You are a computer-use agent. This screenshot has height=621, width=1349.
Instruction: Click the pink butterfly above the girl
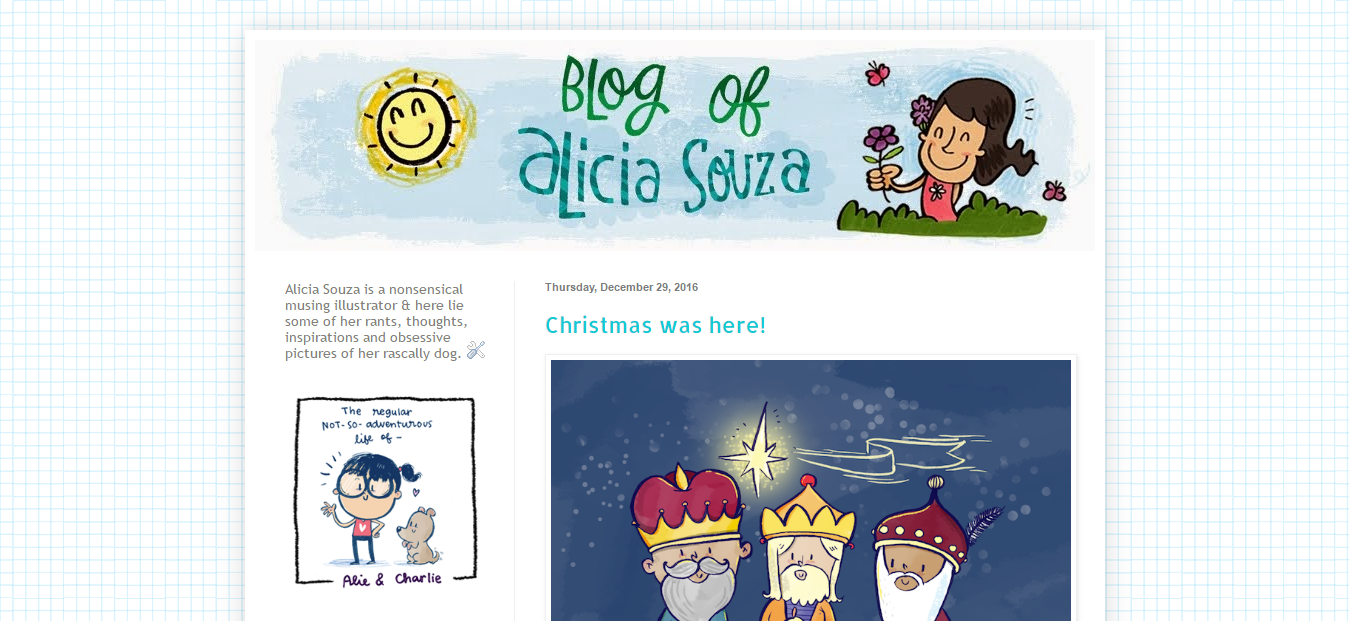(x=877, y=73)
